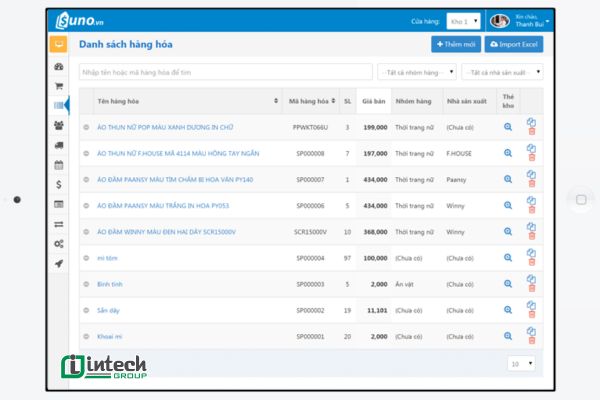
Task: Click the calendar icon in sidebar
Action: (x=59, y=165)
